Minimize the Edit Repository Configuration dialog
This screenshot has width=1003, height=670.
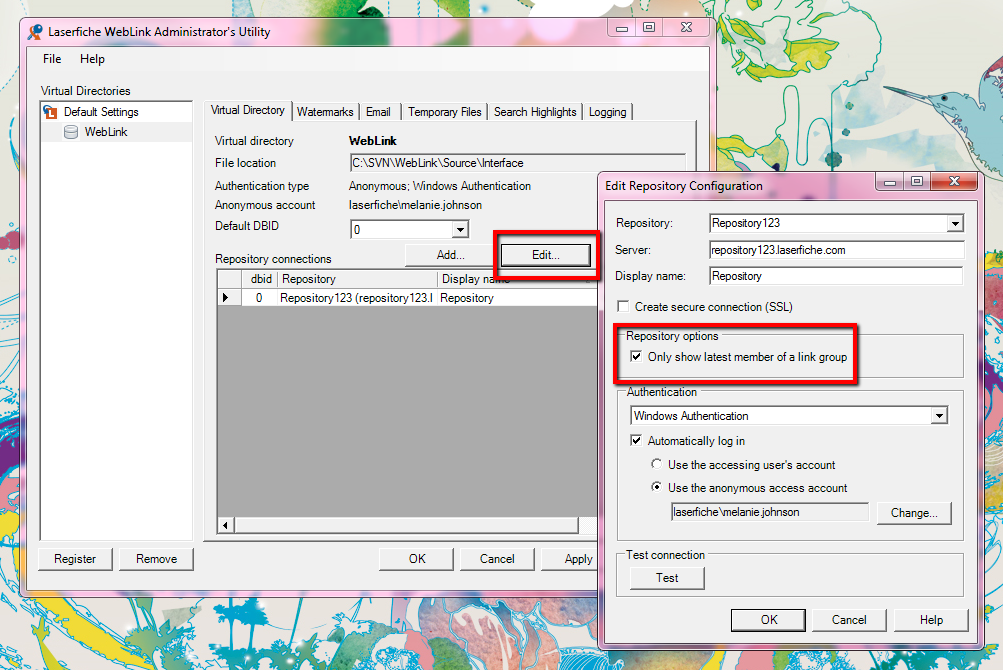889,182
